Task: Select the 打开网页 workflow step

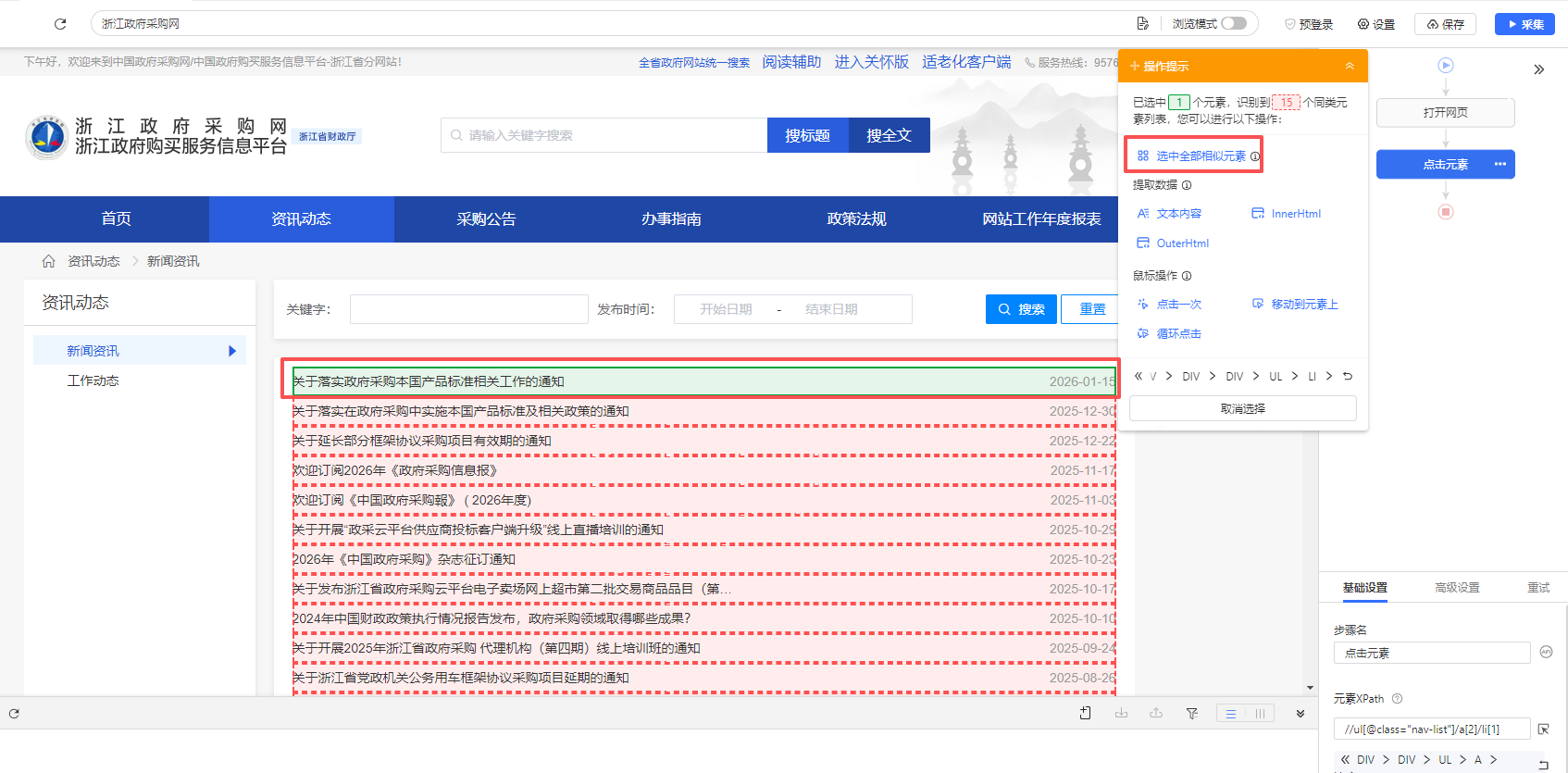Action: tap(1446, 112)
